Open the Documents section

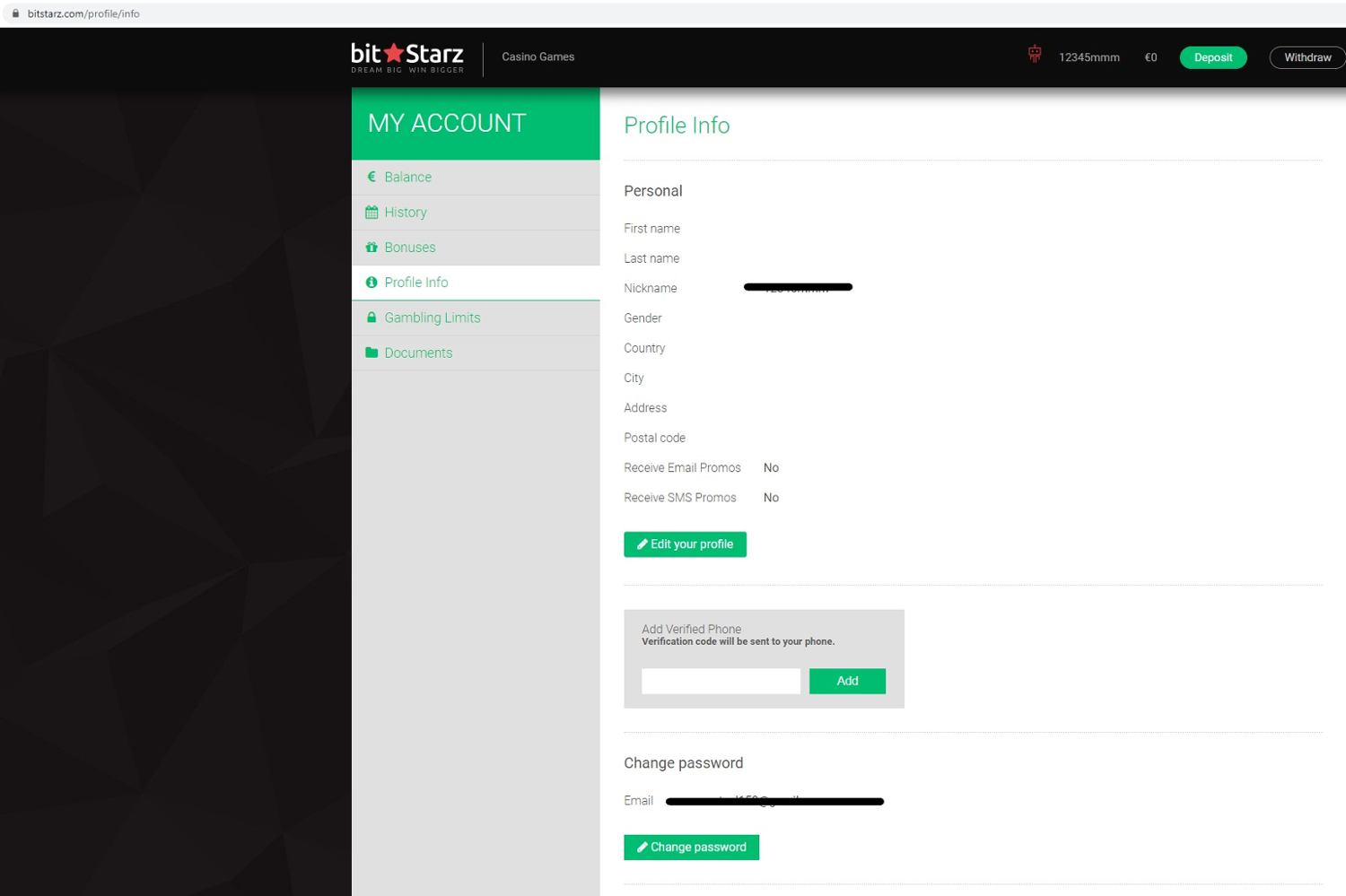(418, 352)
